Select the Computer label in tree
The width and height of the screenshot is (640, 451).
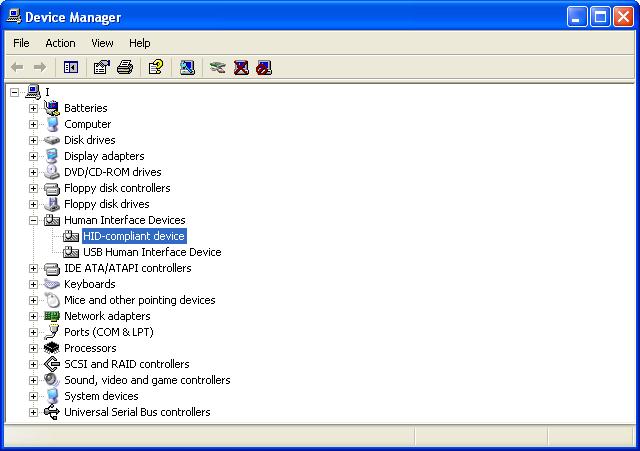pyautogui.click(x=88, y=124)
